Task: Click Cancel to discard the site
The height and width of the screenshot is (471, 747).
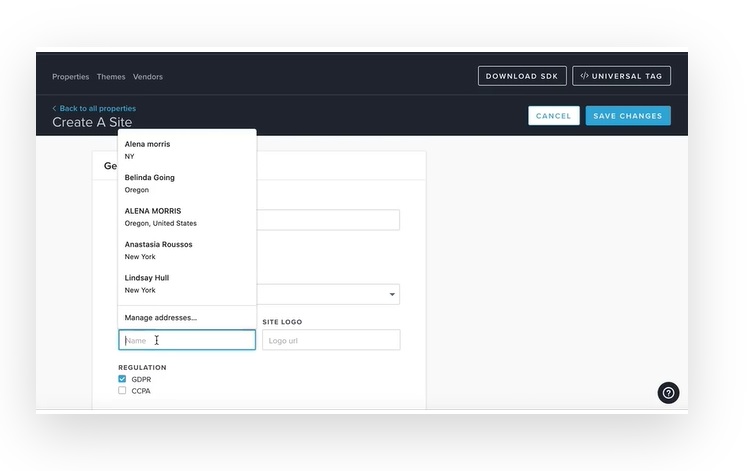Action: pyautogui.click(x=553, y=116)
